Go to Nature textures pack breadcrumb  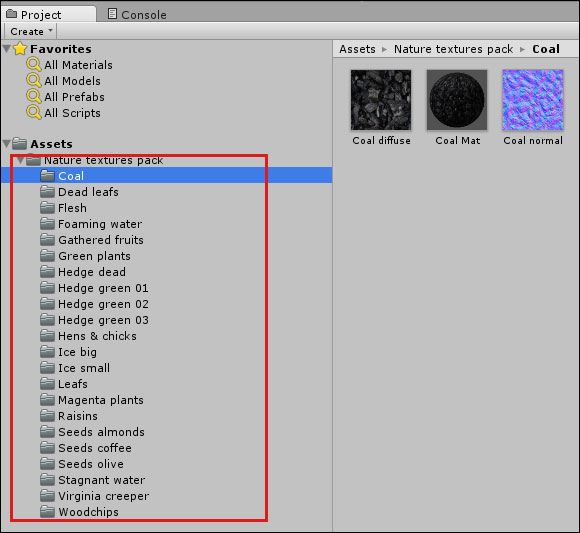tap(453, 49)
